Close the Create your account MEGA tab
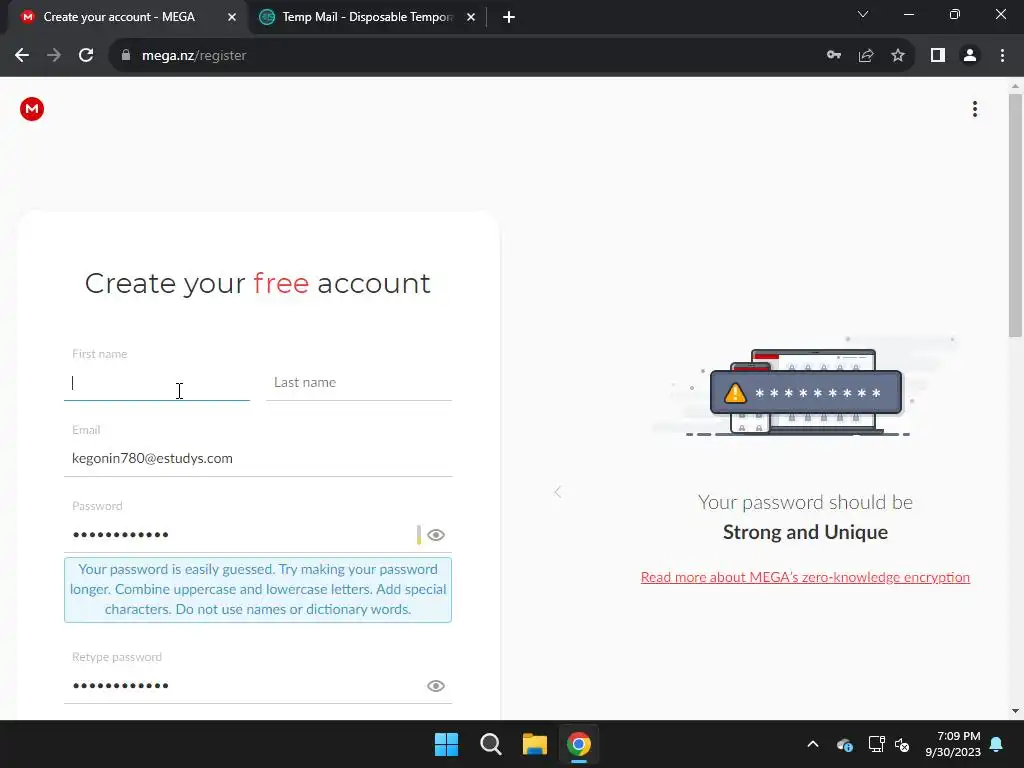The image size is (1024, 768). pos(232,17)
